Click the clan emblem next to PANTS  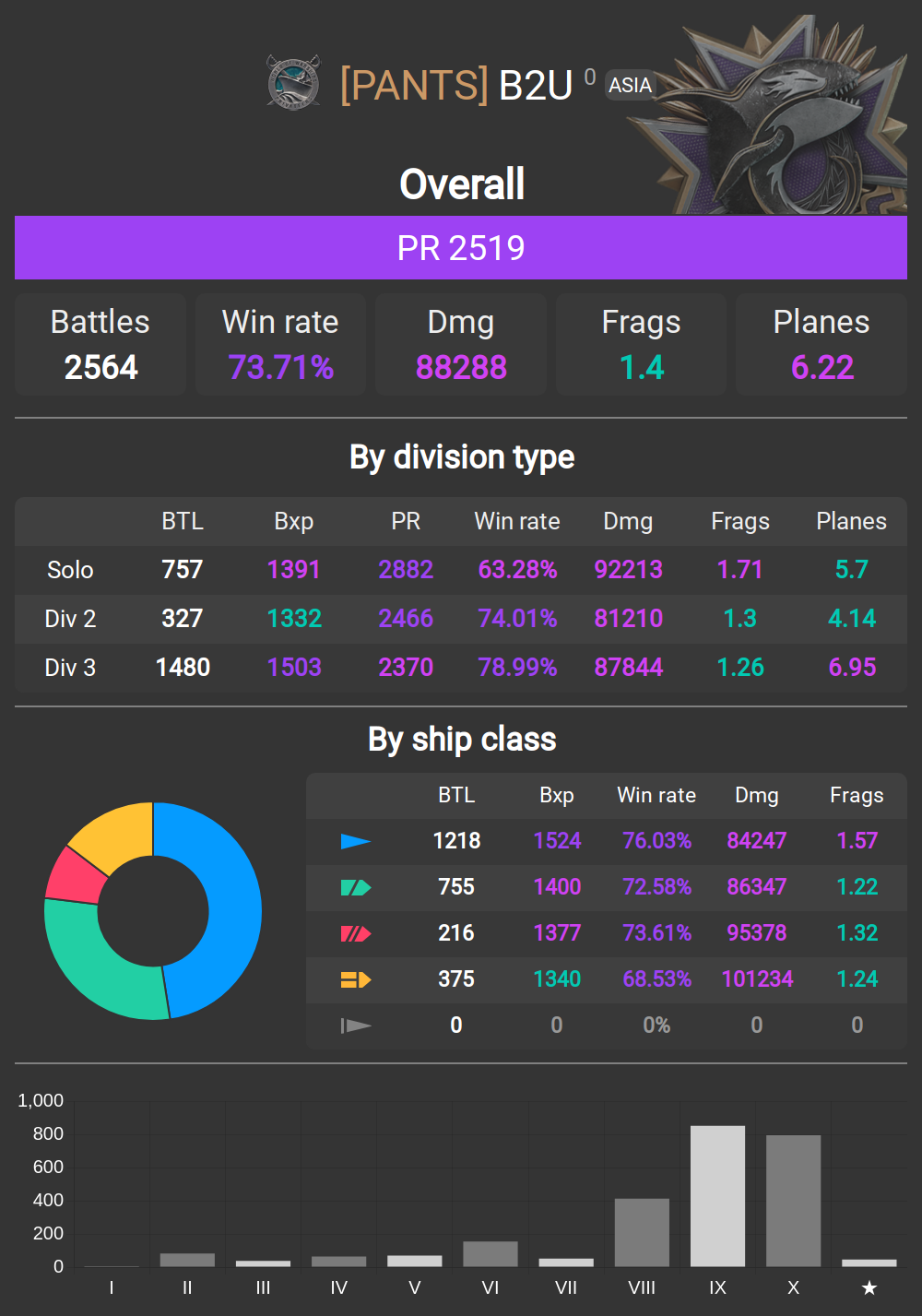click(293, 83)
